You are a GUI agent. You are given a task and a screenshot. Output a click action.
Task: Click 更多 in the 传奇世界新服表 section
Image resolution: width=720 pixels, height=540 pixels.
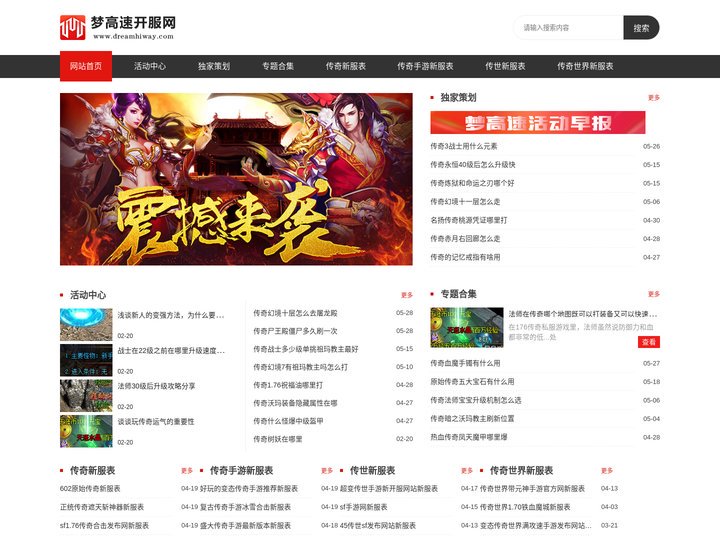[607, 471]
